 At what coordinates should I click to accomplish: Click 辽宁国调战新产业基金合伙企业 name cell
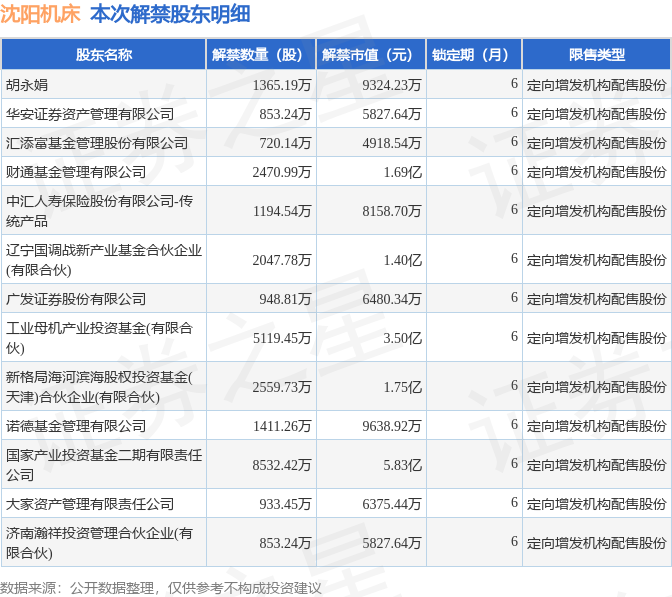(x=103, y=259)
